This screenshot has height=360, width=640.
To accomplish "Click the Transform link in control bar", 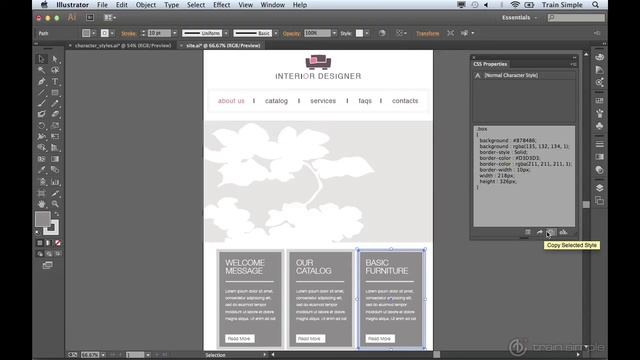I will click(x=427, y=33).
